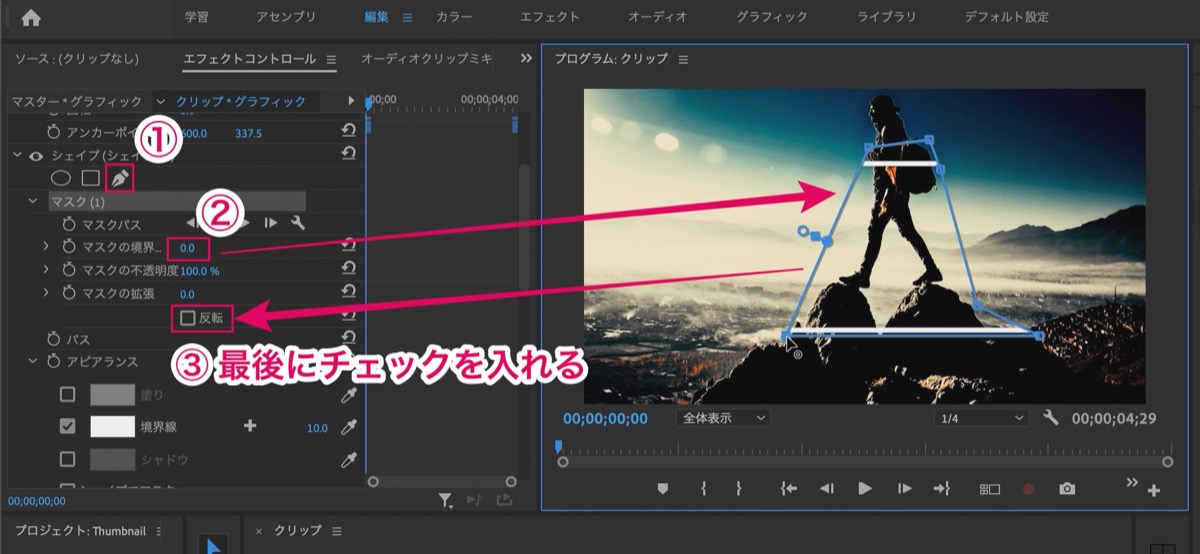Pick shadow color with the シャドウ eyedropper
The width and height of the screenshot is (1200, 554).
(349, 459)
